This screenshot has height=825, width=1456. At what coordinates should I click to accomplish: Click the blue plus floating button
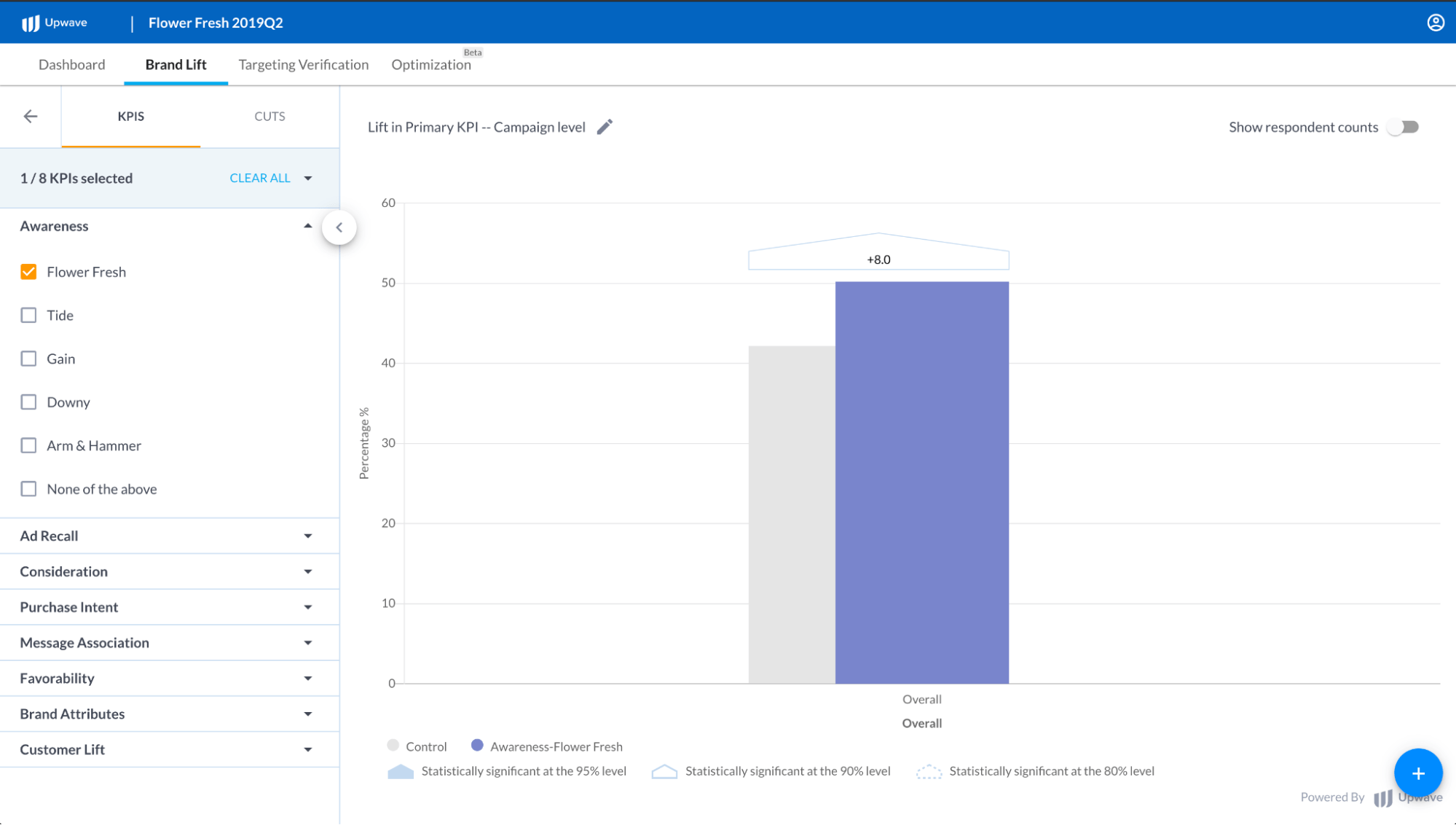click(x=1417, y=773)
